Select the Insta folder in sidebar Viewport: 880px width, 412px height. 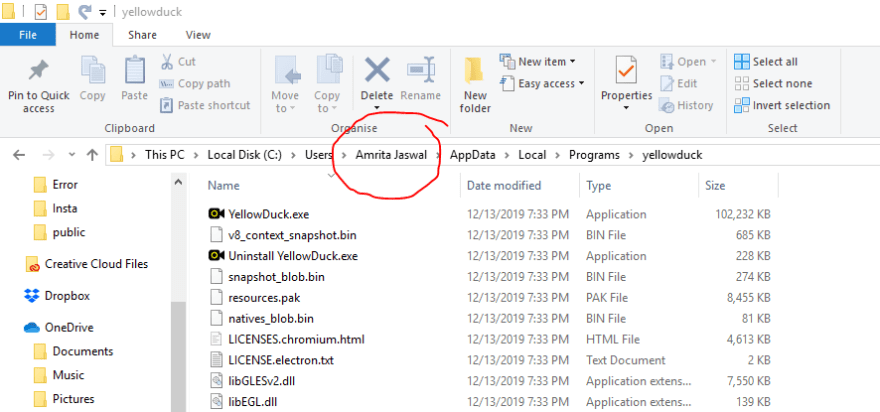(56, 208)
